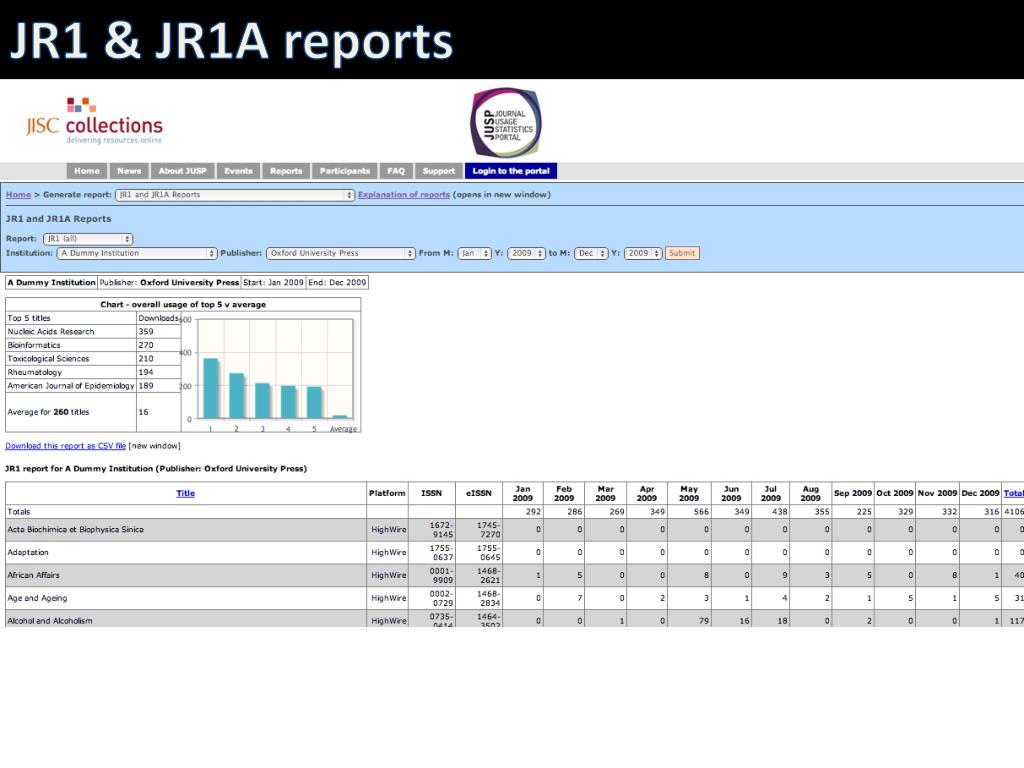Open the To month Dec dropdown

[x=591, y=253]
